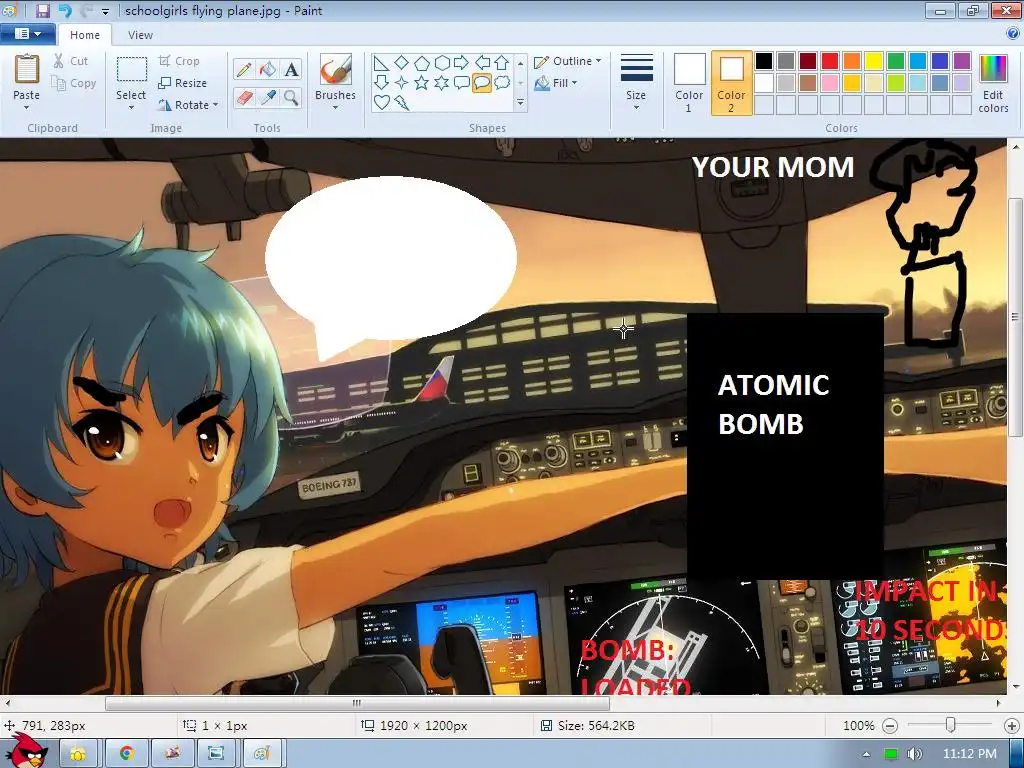Click the horizontal scrollbar thumb
Screen dimensions: 1024x768
point(357,703)
